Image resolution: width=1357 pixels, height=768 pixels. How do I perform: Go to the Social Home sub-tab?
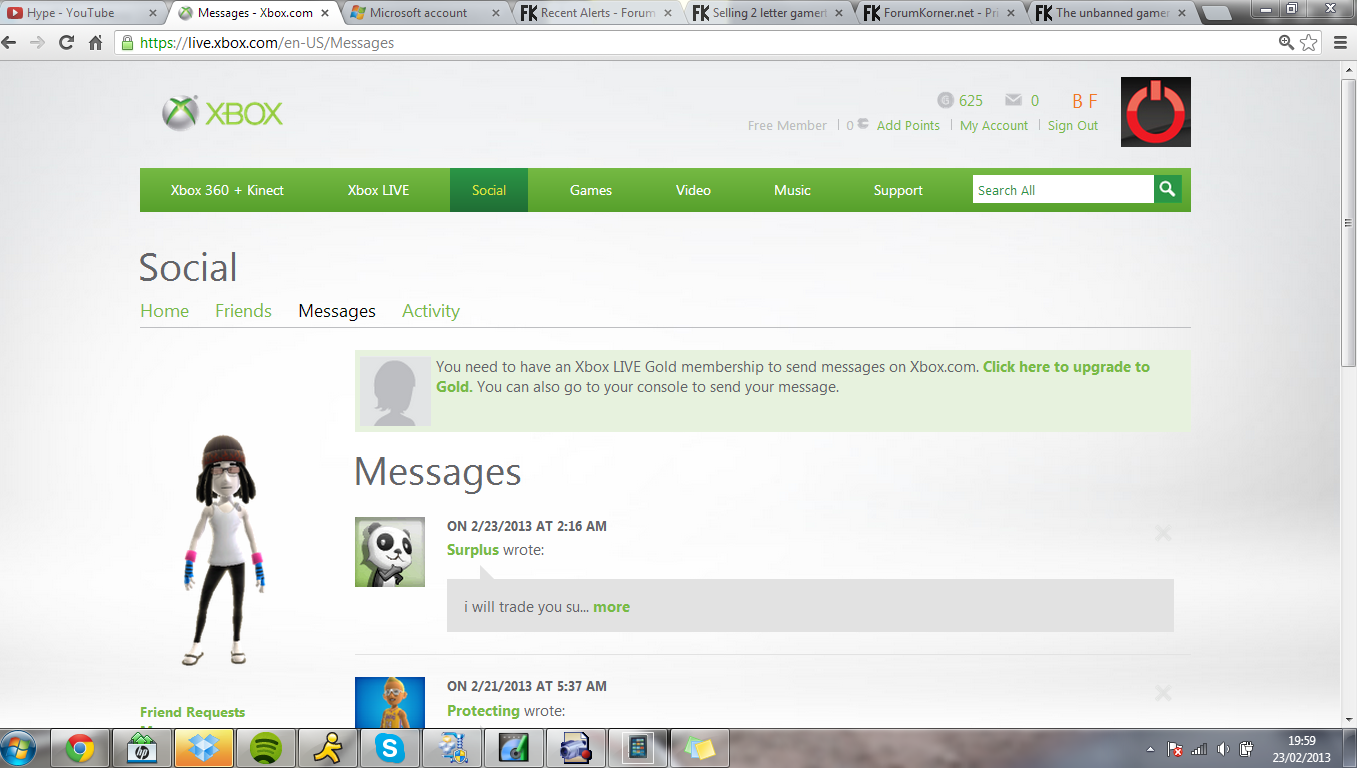(x=164, y=311)
